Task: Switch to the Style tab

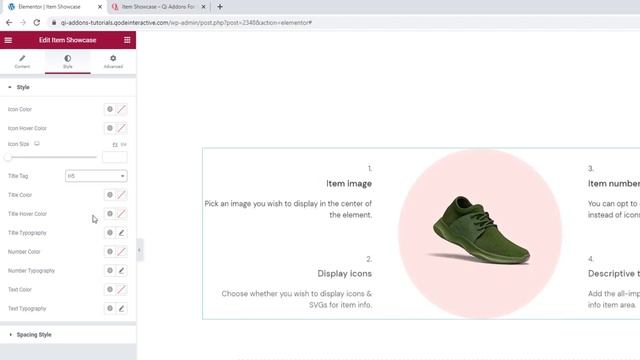Action: (68, 62)
